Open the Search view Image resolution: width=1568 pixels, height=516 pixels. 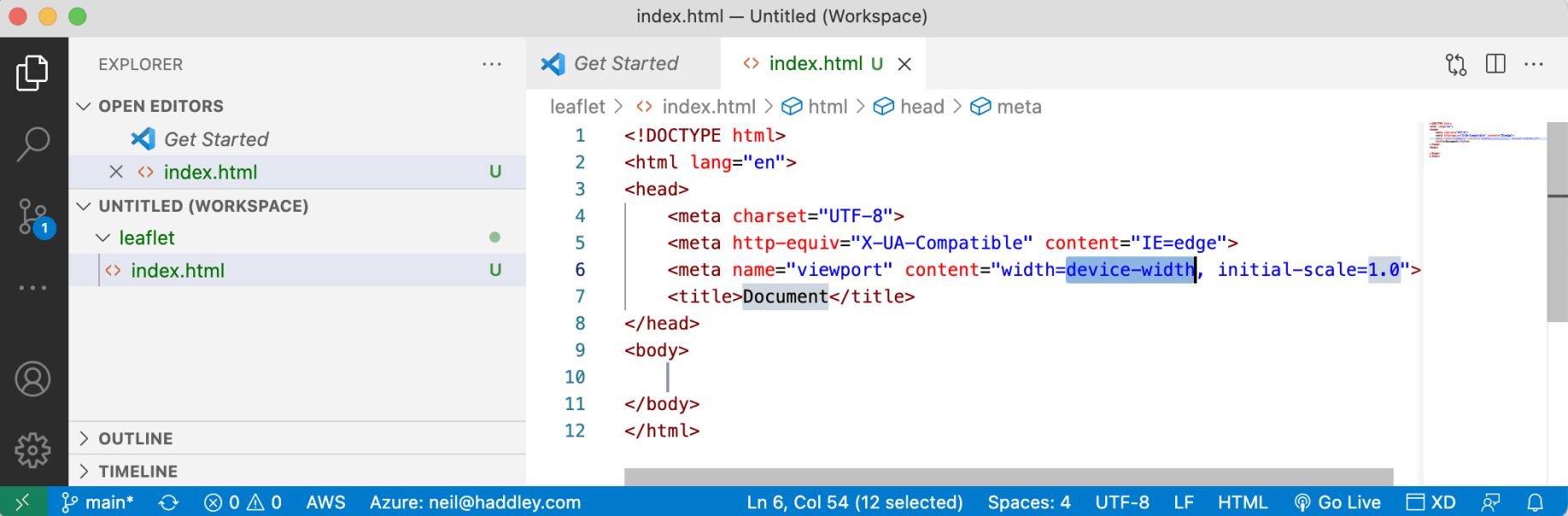click(x=32, y=144)
